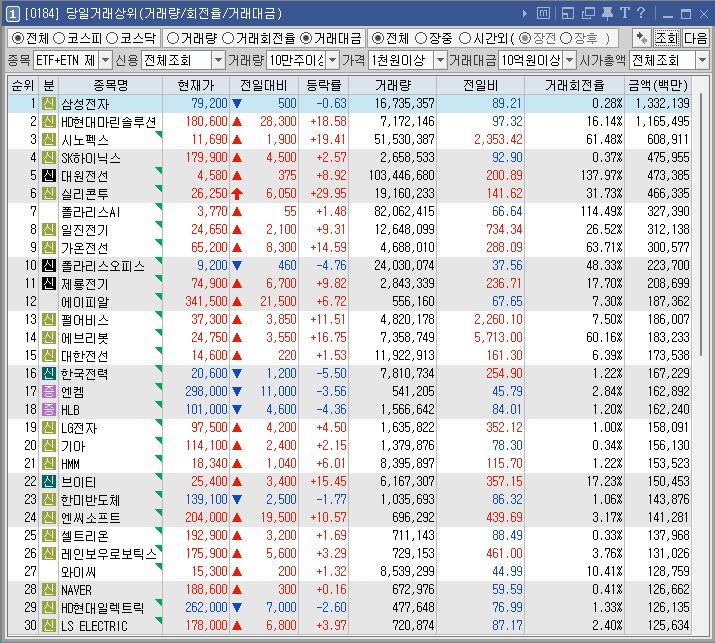Click the boxed 'm' icon in title bar
Viewport: 715px width, 643px height.
[543, 13]
